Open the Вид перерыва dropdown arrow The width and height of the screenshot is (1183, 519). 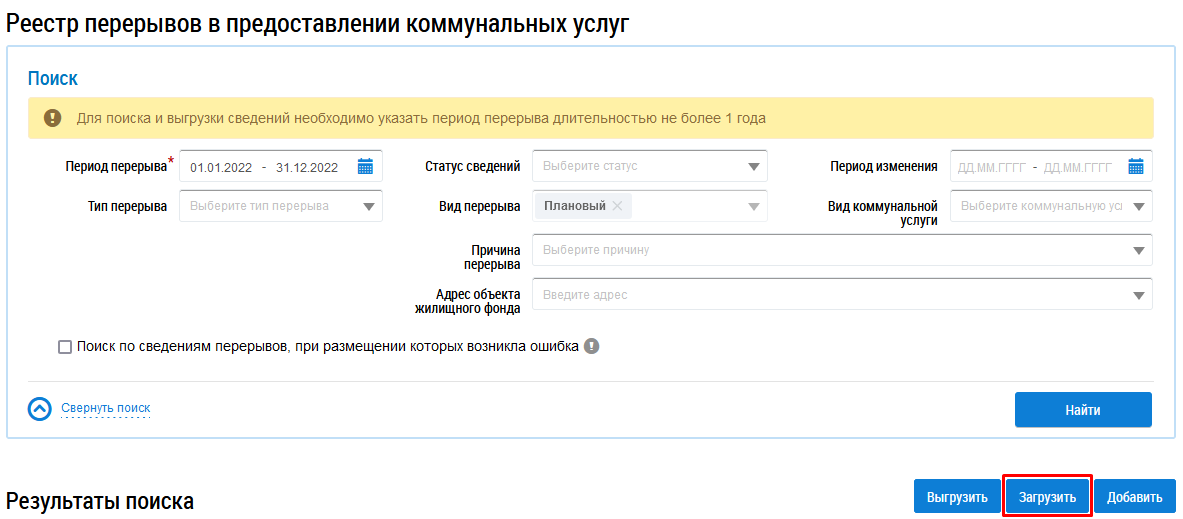pos(753,207)
